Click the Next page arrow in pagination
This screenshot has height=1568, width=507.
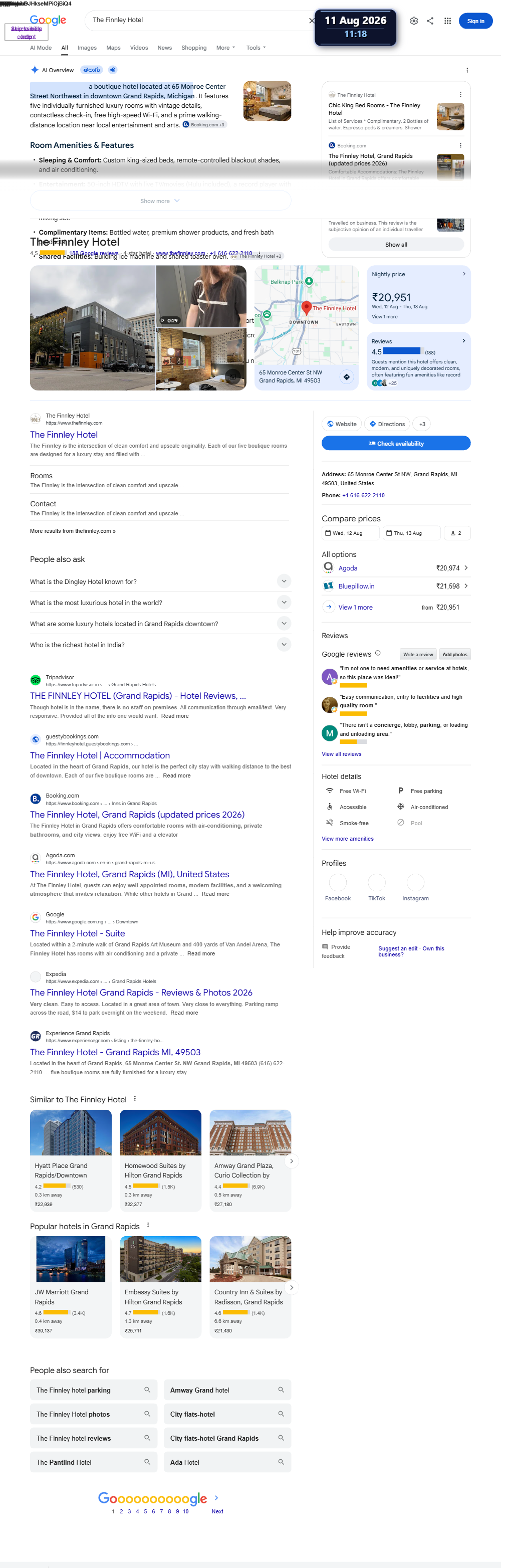(x=216, y=1497)
